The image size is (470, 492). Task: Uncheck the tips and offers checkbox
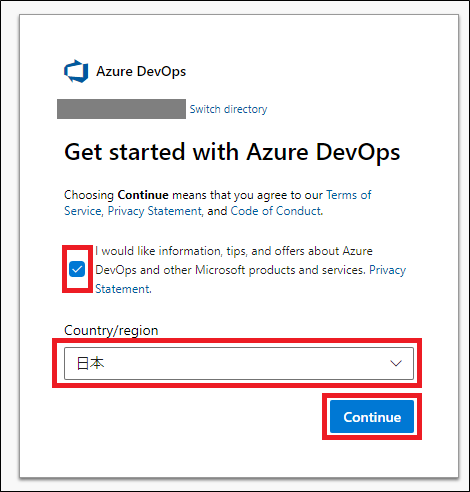(77, 269)
